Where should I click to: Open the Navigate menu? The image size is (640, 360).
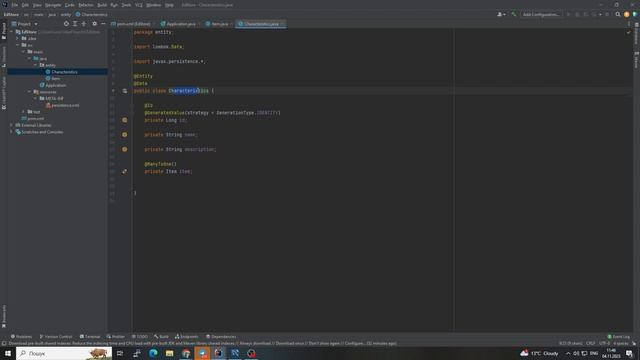pyautogui.click(x=53, y=5)
